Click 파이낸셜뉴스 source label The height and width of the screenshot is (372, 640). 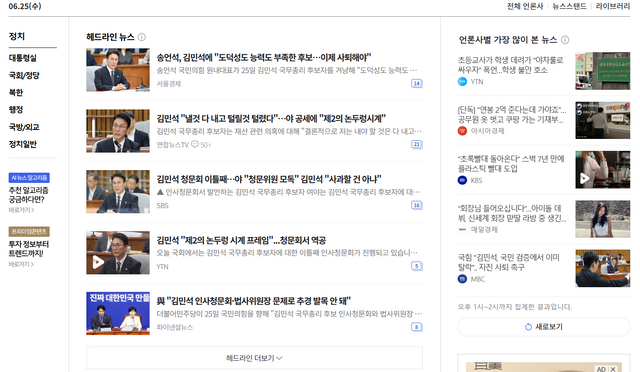click(x=175, y=327)
